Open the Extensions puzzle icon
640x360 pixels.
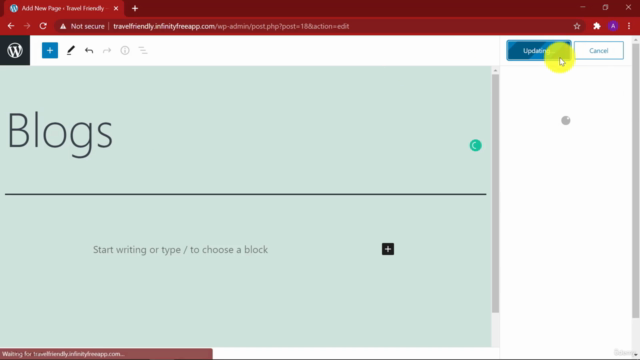[597, 26]
